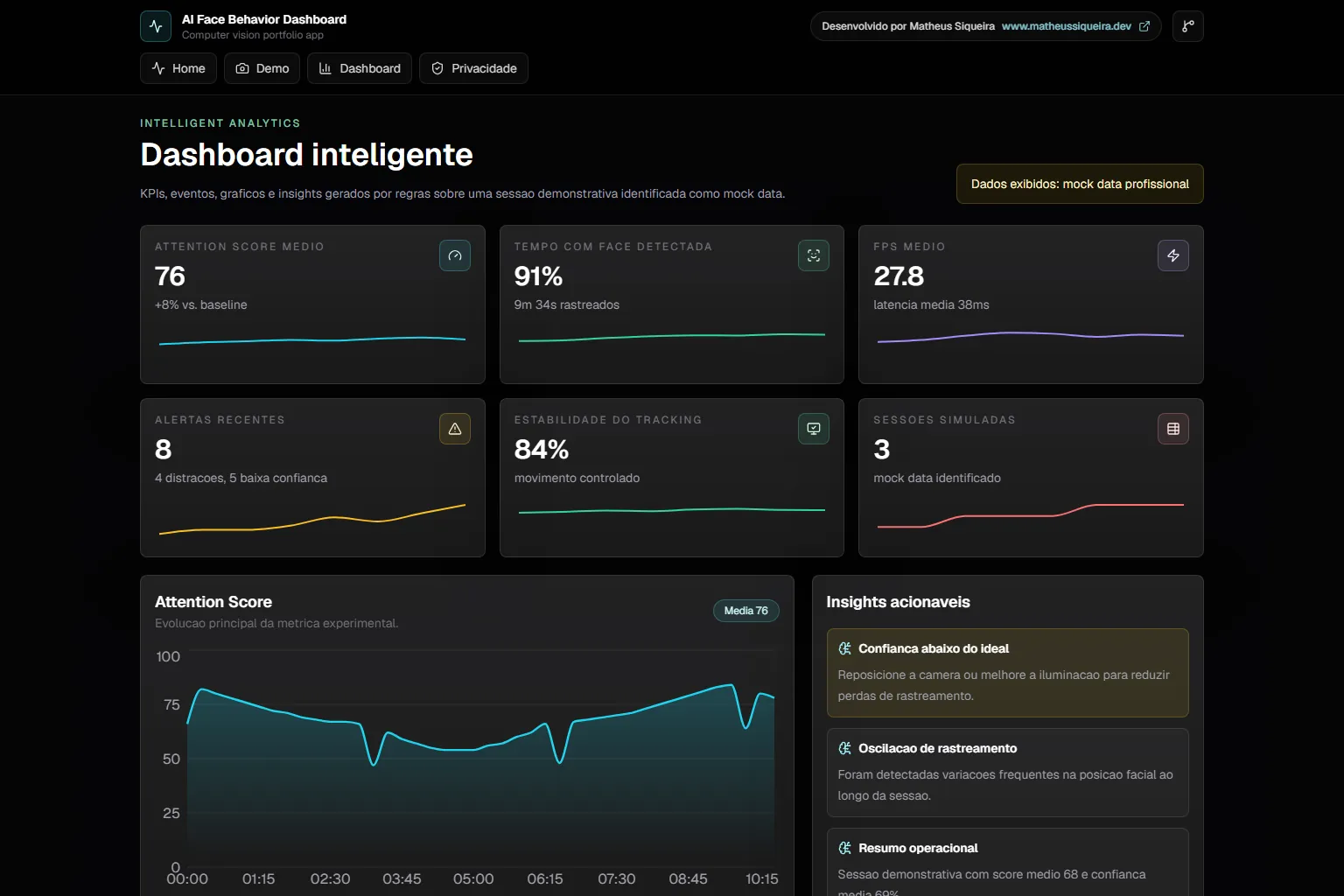
Task: Click the text '9m 34s rastreados'
Action: 567,304
